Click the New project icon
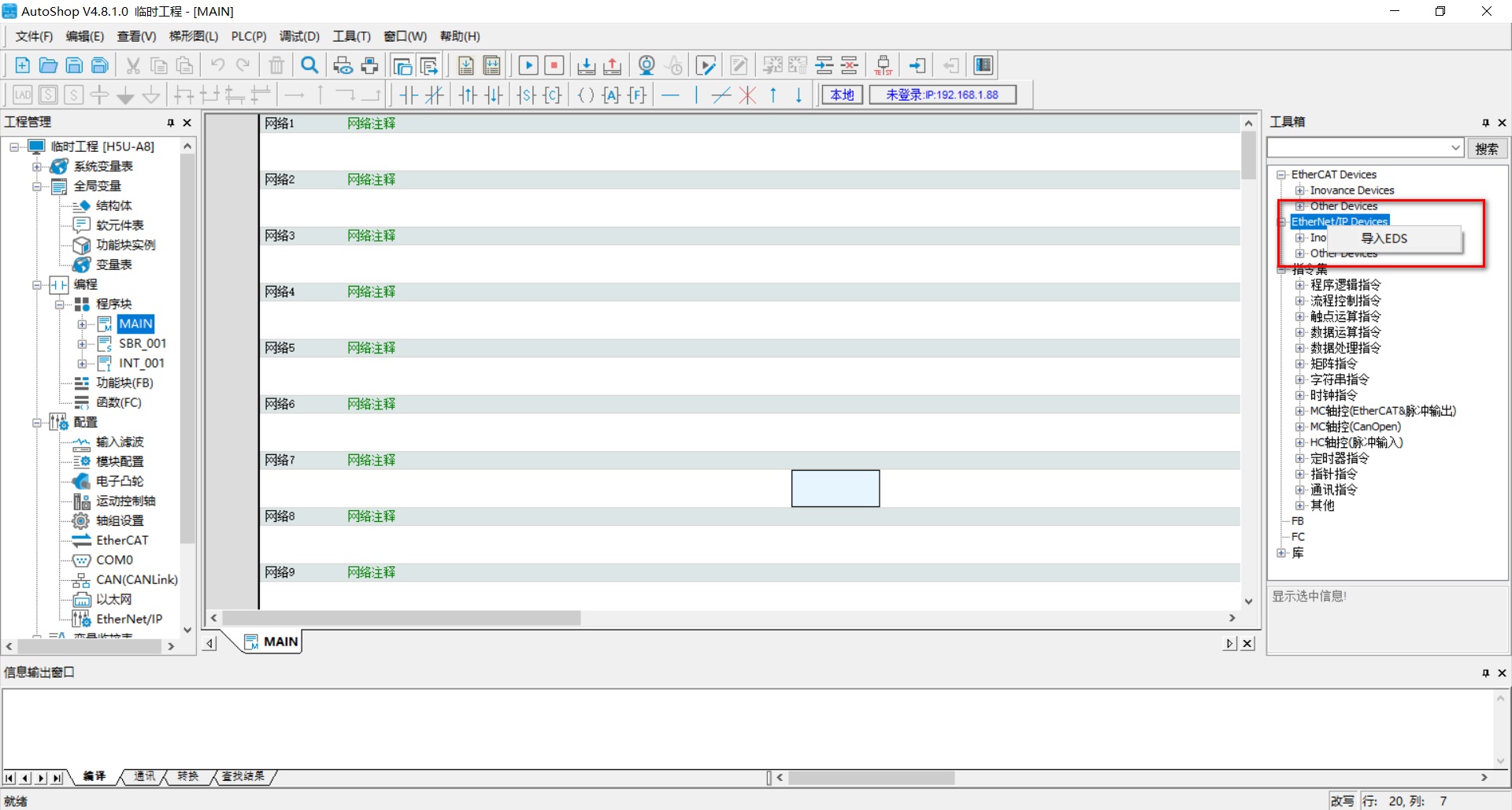Viewport: 1512px width, 810px height. [x=22, y=65]
